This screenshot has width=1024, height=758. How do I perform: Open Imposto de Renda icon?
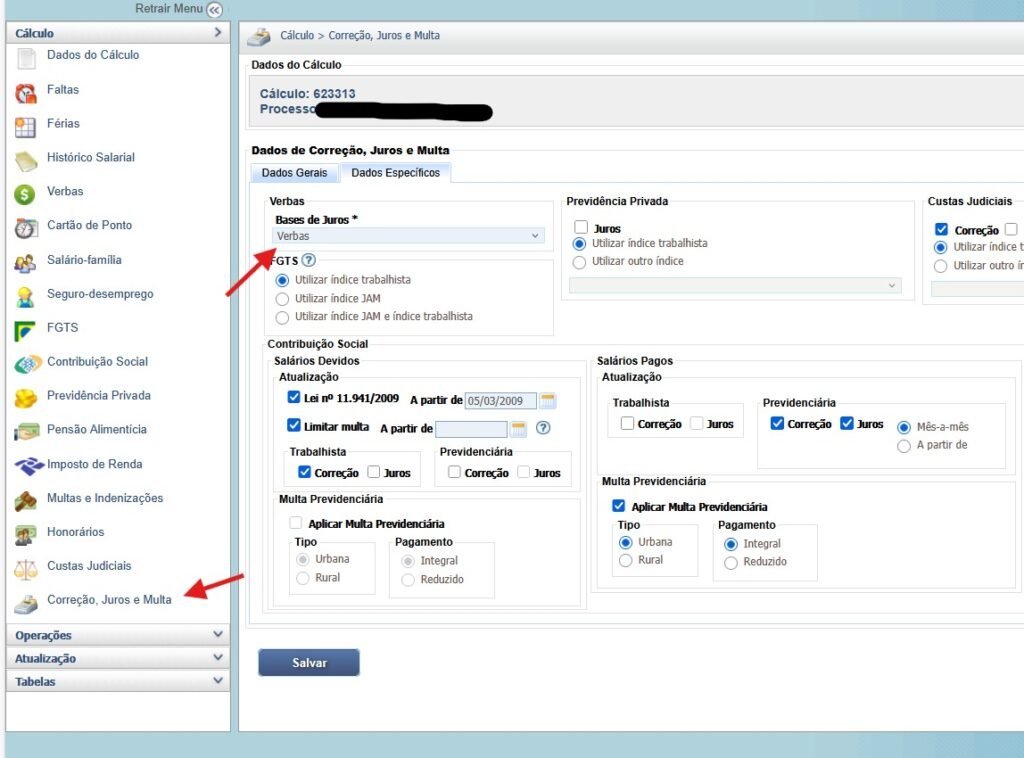tap(26, 467)
